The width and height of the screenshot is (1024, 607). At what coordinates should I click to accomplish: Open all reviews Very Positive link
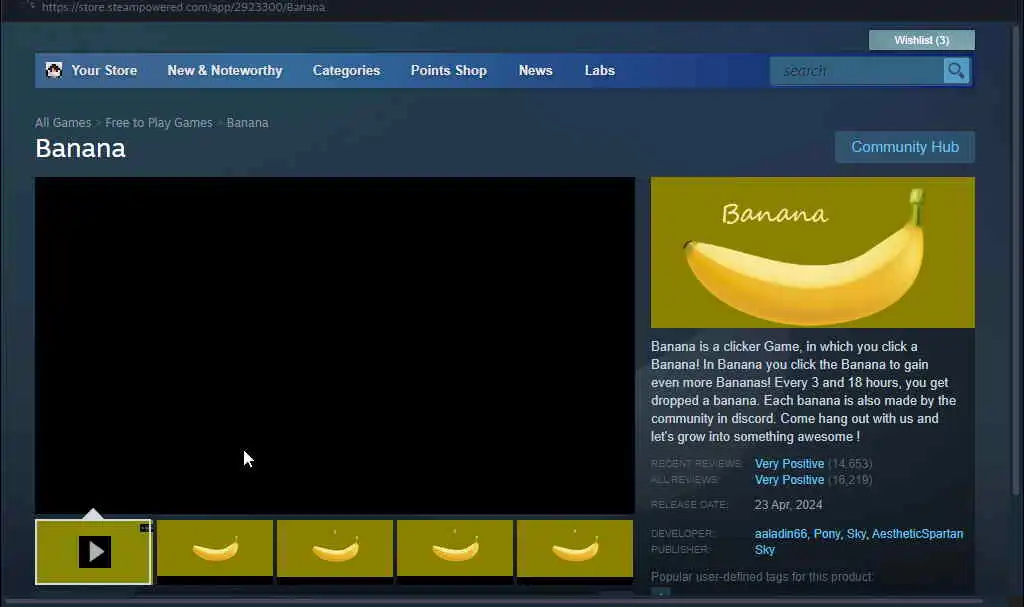point(789,480)
